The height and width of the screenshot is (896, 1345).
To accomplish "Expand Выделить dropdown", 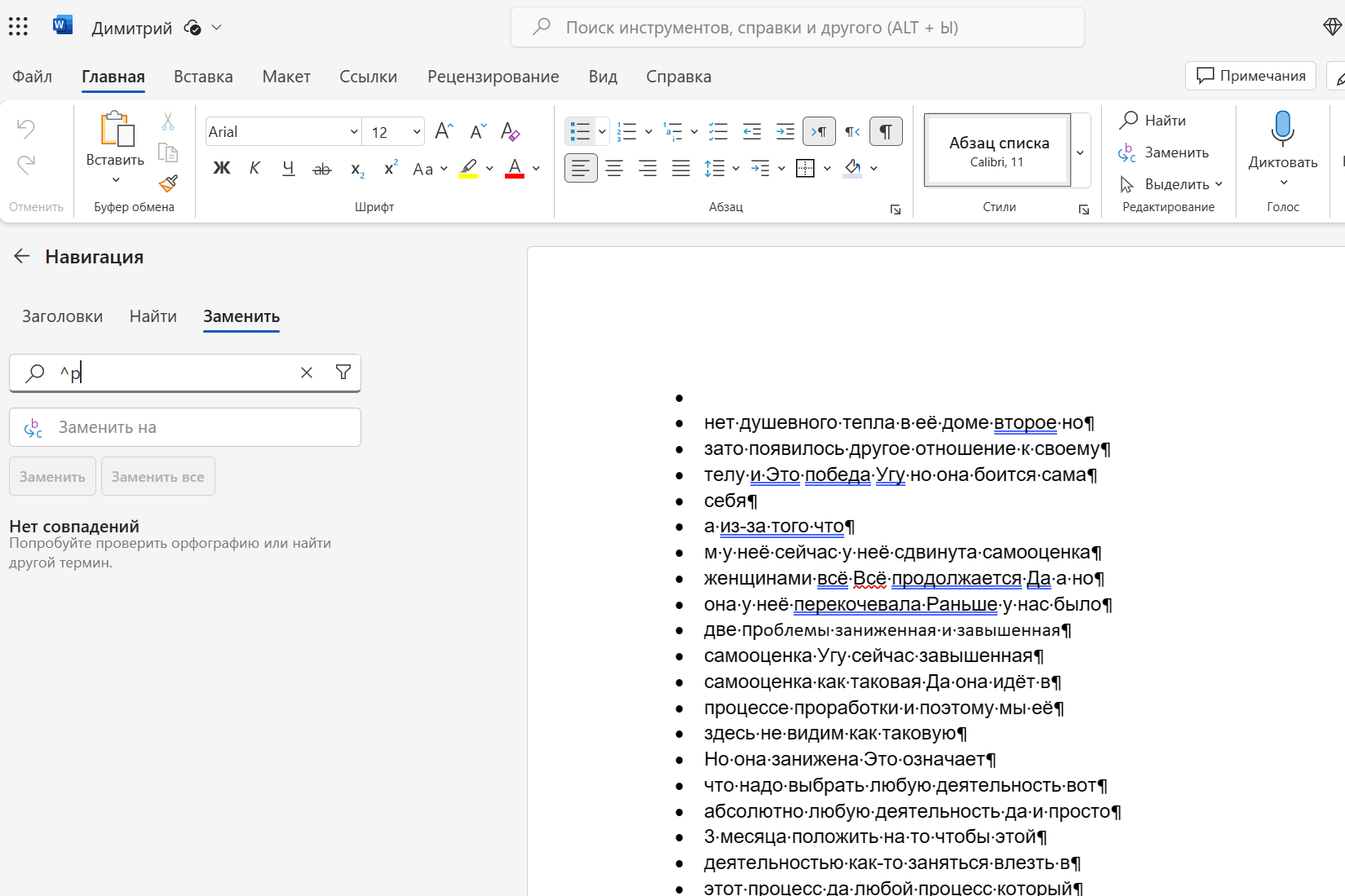I will [1219, 184].
